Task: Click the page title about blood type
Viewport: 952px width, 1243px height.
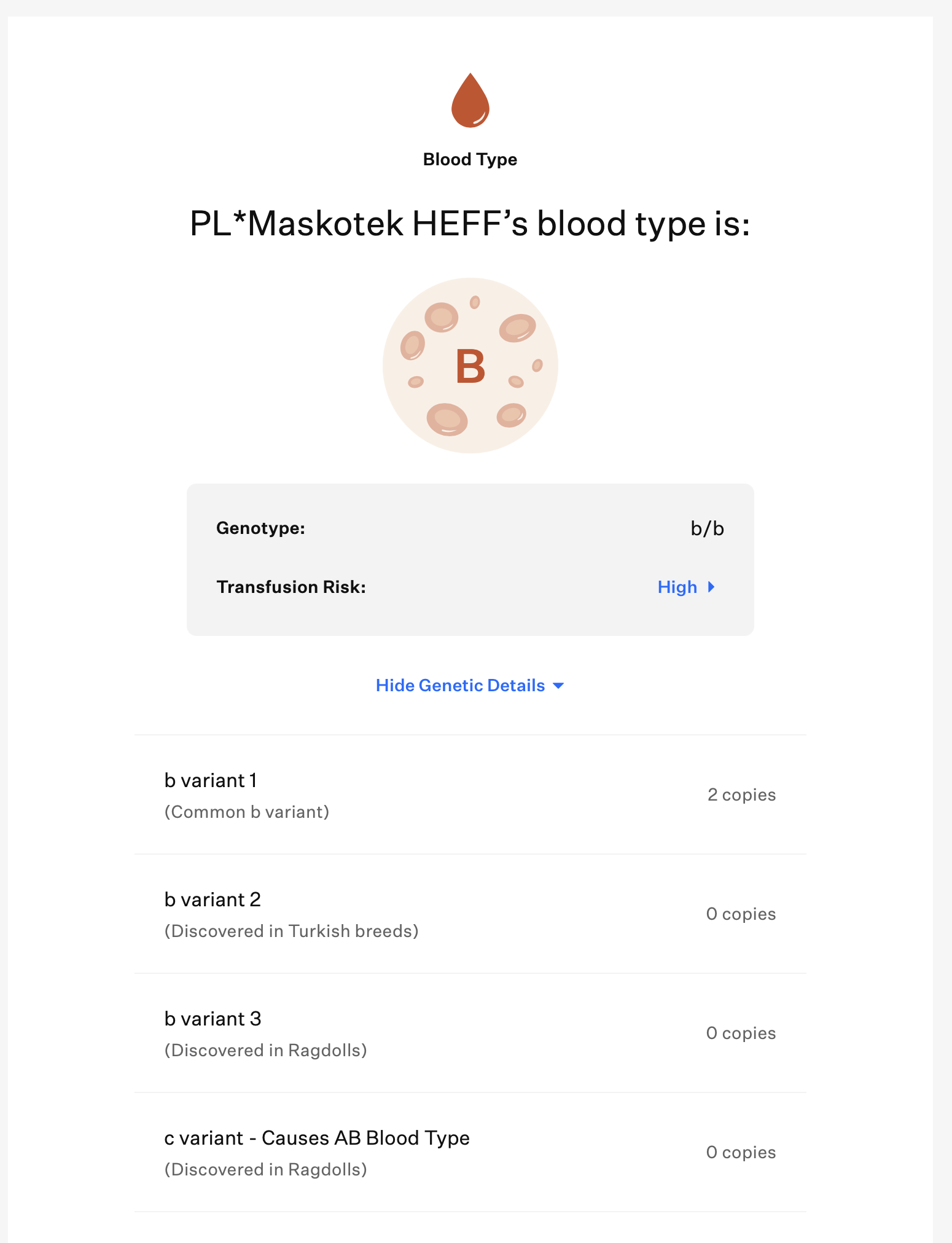Action: tap(470, 224)
